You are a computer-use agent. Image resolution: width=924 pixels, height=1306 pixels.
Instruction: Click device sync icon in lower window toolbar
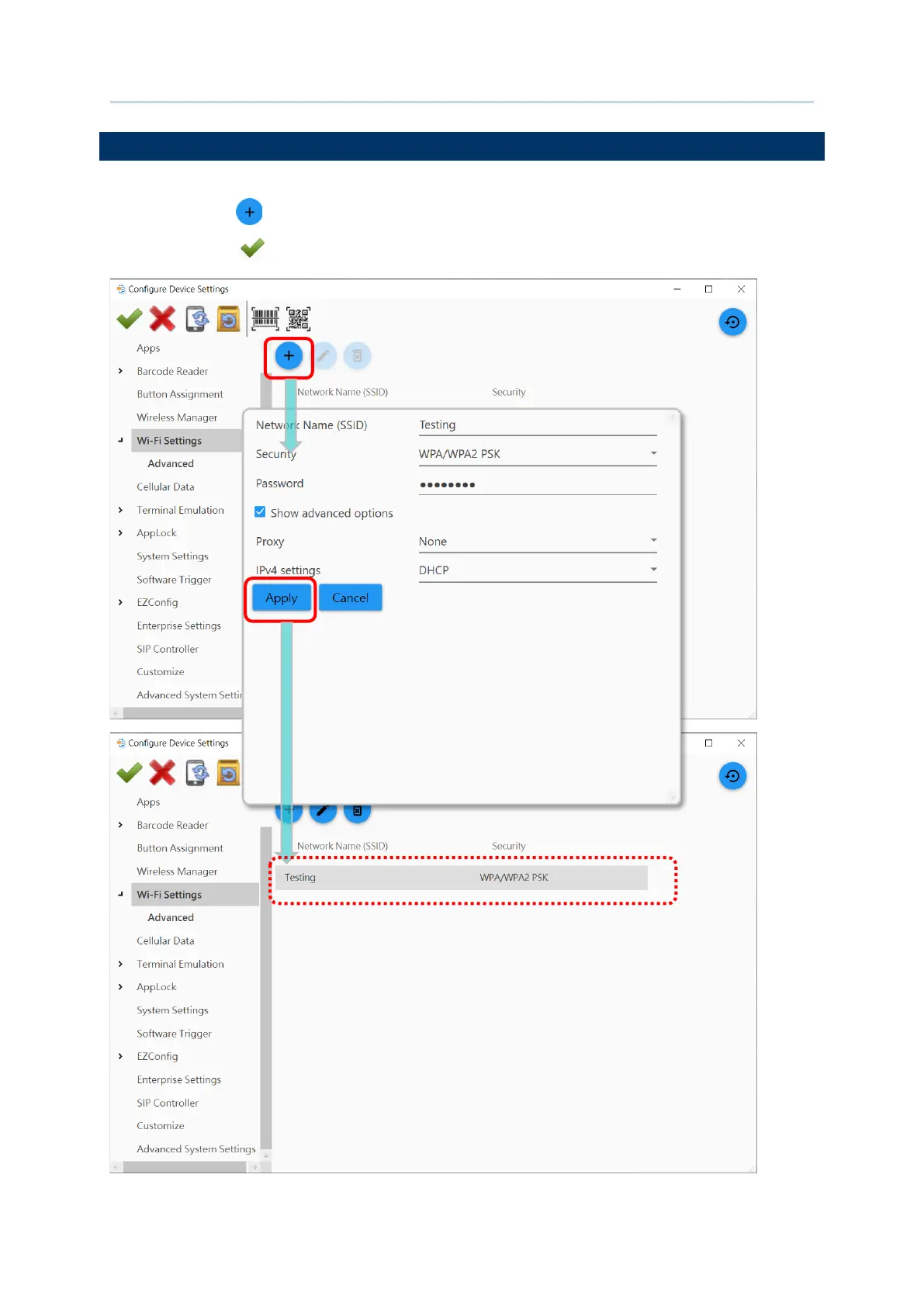click(x=197, y=773)
